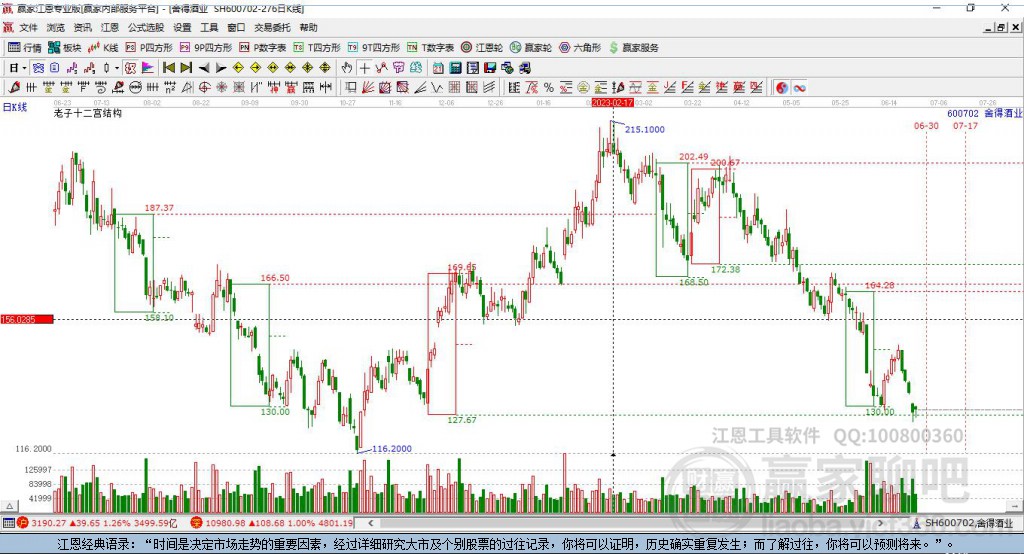Click the 06-30 date label
The height and width of the screenshot is (554, 1024).
click(x=926, y=125)
